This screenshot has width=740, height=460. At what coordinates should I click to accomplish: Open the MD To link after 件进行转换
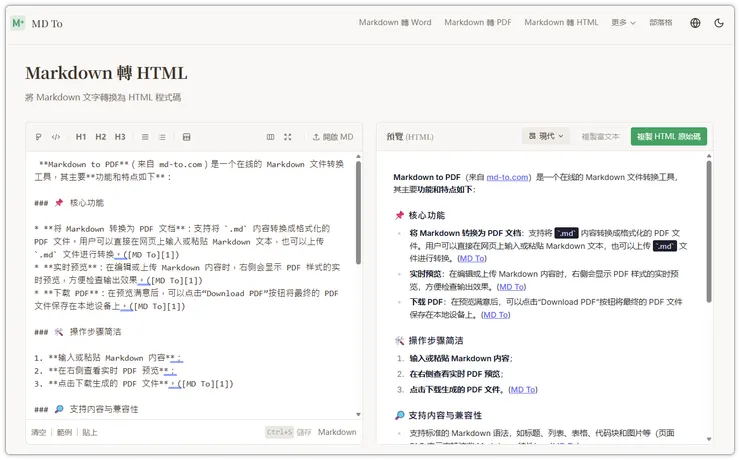point(472,259)
